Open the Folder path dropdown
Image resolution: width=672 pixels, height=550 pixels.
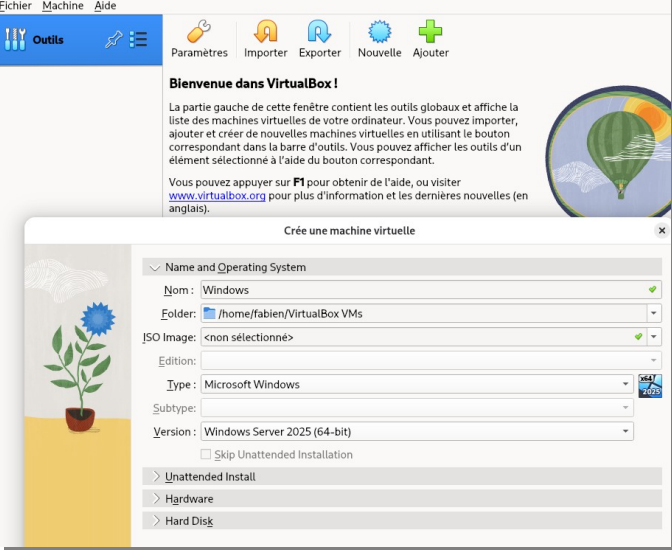coord(654,314)
